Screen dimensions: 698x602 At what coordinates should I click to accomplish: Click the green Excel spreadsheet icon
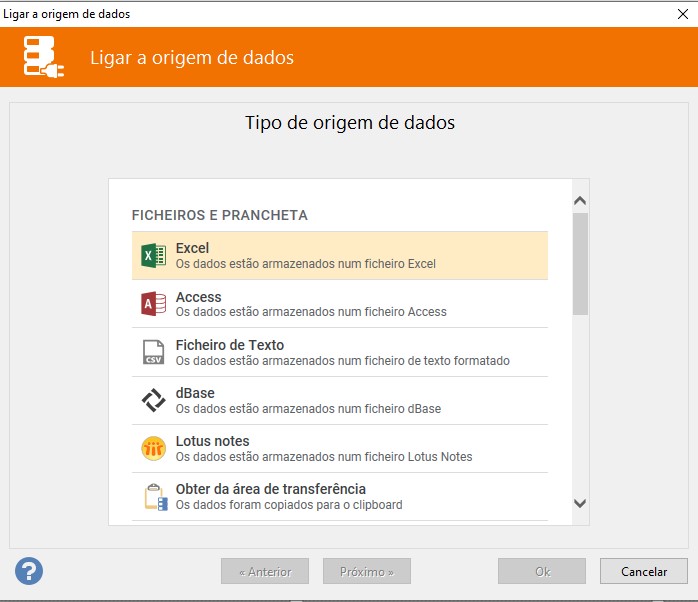[153, 256]
